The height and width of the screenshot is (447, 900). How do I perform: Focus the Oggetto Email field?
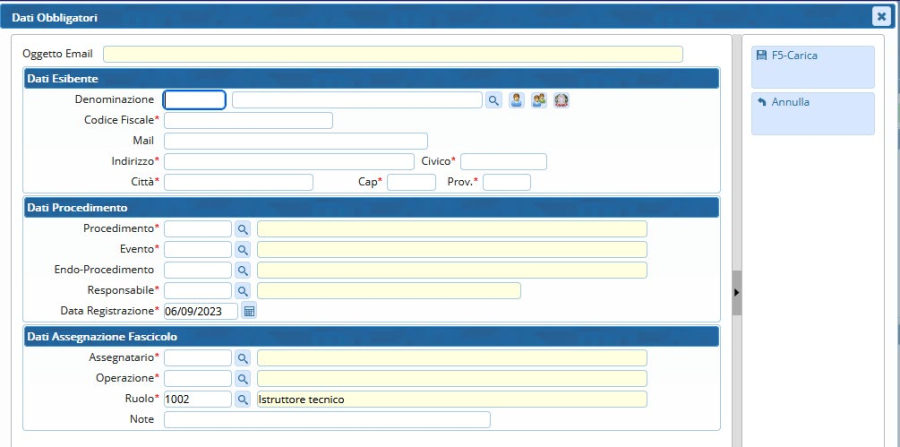[392, 54]
